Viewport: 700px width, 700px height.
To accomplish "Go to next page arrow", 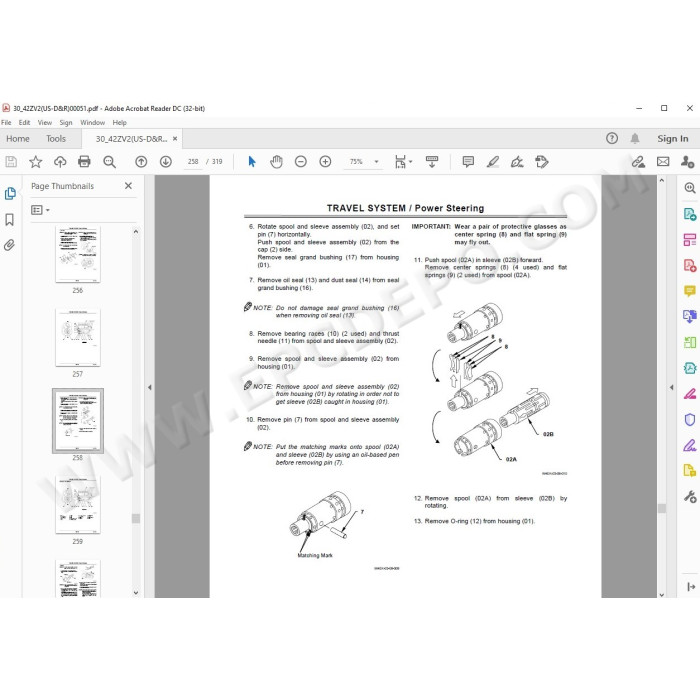I will pyautogui.click(x=166, y=162).
